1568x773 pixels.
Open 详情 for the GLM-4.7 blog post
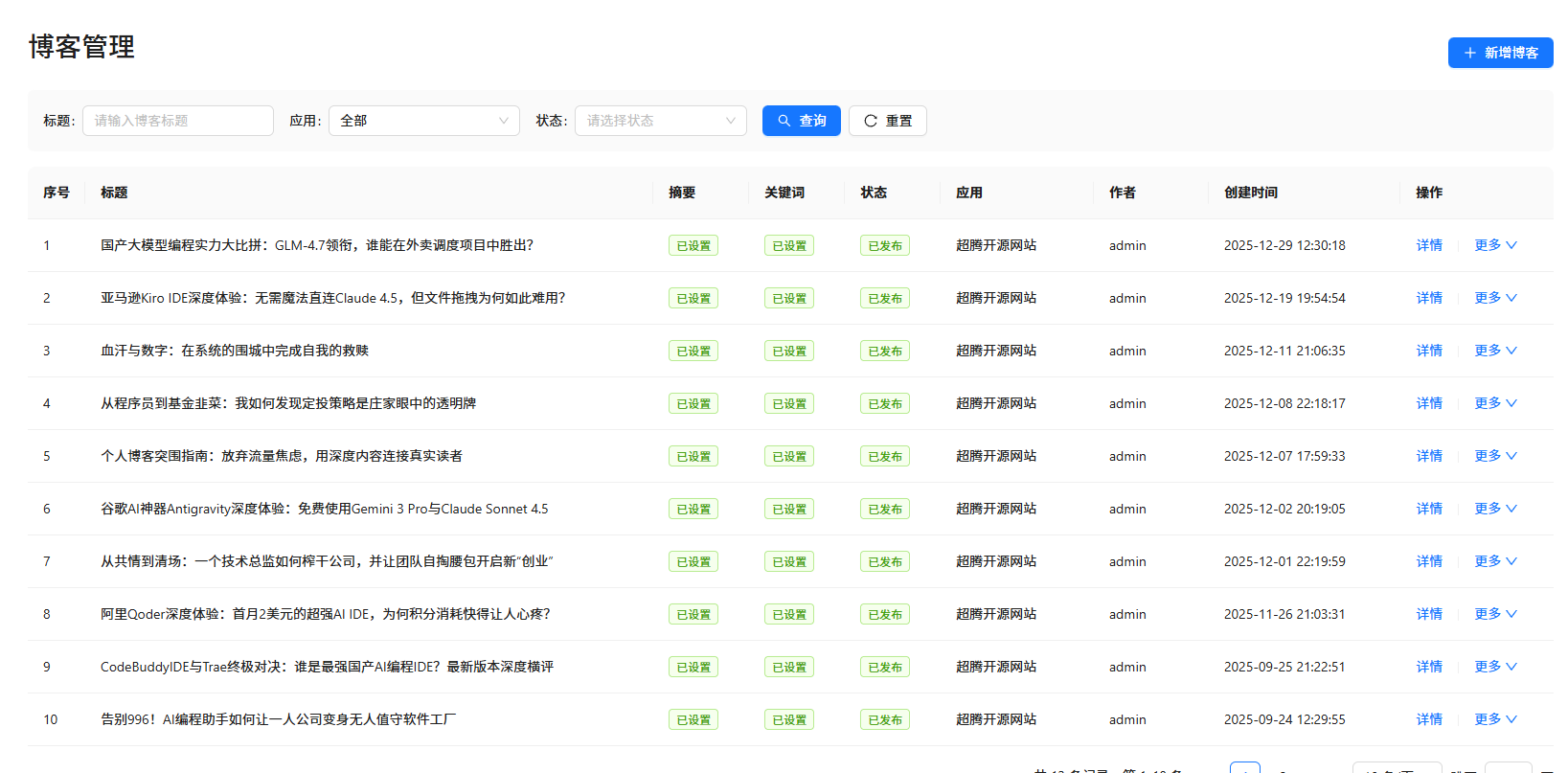click(1429, 245)
